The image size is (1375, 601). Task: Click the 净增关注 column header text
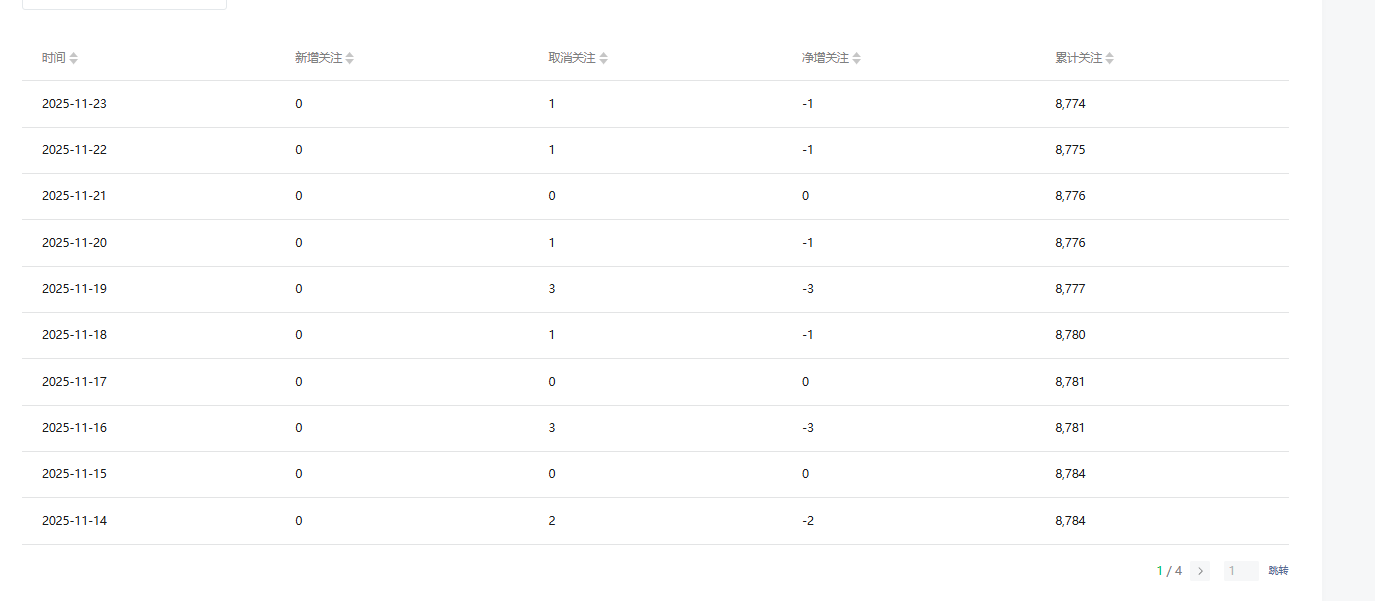825,58
